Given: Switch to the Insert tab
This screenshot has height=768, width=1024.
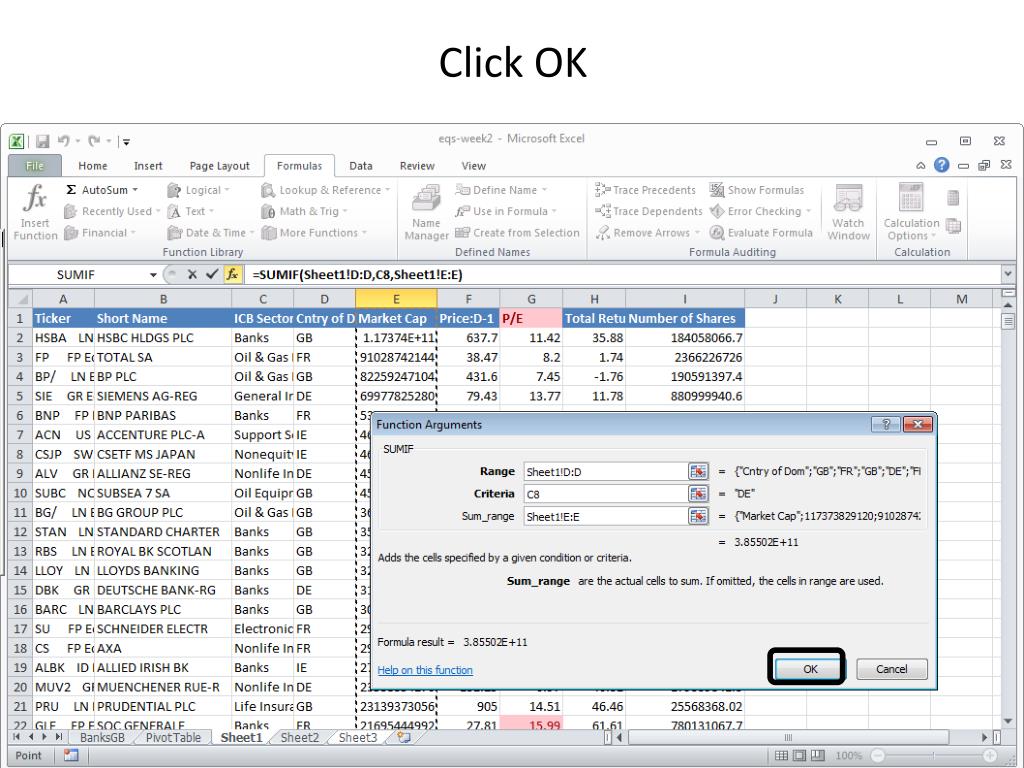Looking at the screenshot, I should (148, 166).
